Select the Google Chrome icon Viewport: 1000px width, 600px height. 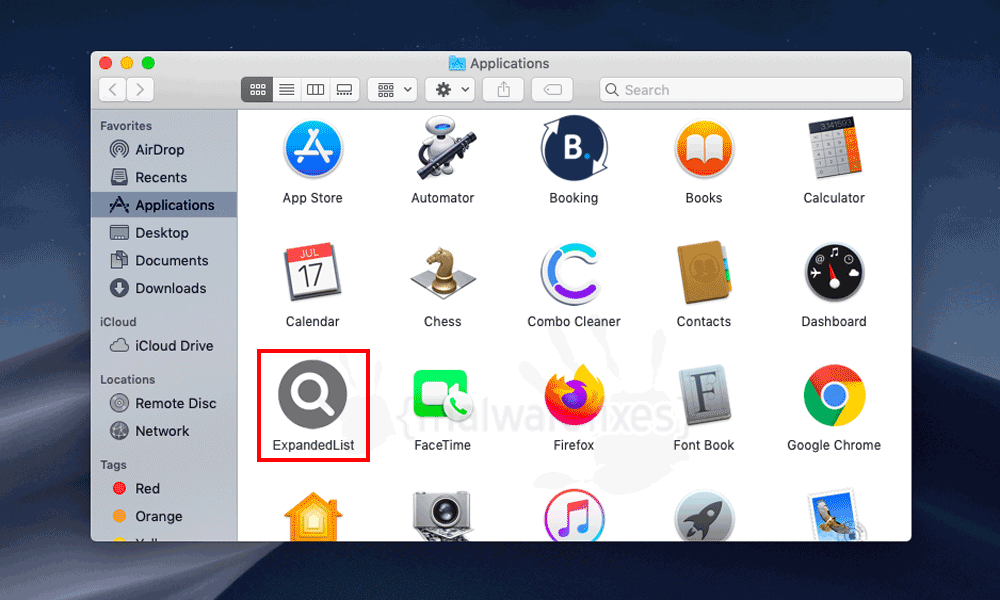tap(834, 395)
